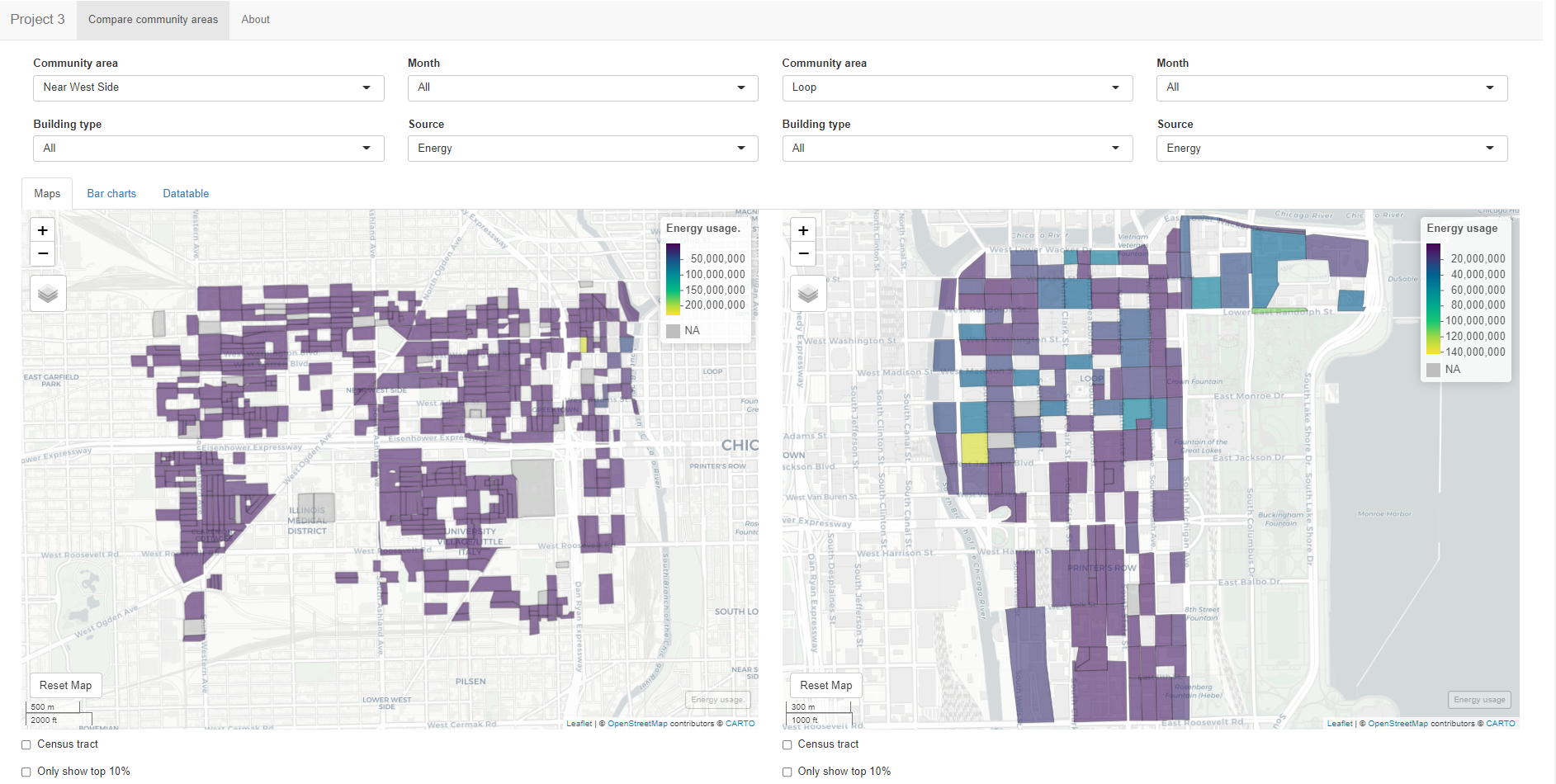
Task: Switch to the Maps tab
Action: click(47, 193)
